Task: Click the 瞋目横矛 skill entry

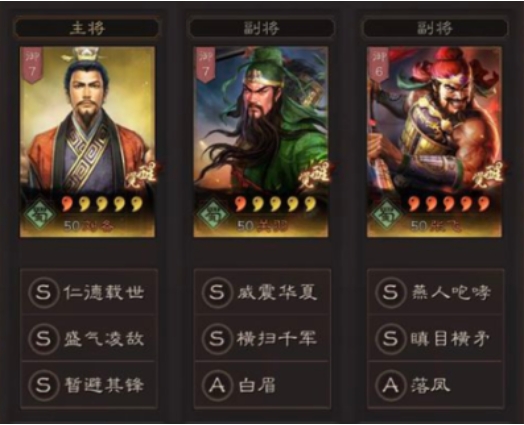Action: (x=436, y=338)
